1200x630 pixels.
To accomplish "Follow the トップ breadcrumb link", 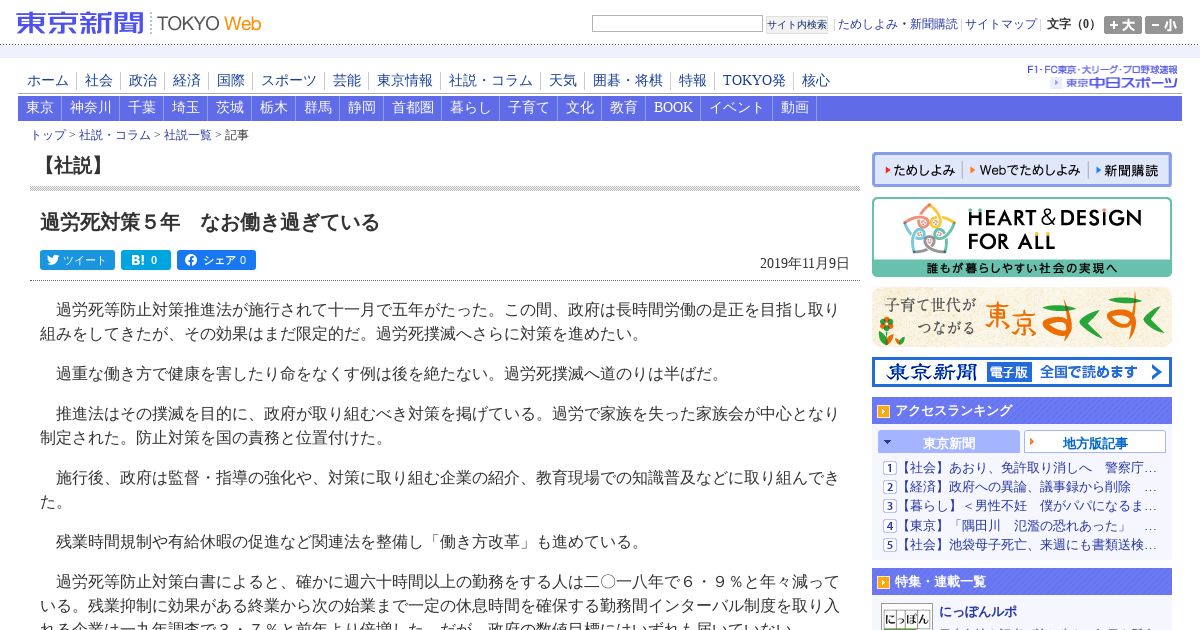I will point(48,135).
